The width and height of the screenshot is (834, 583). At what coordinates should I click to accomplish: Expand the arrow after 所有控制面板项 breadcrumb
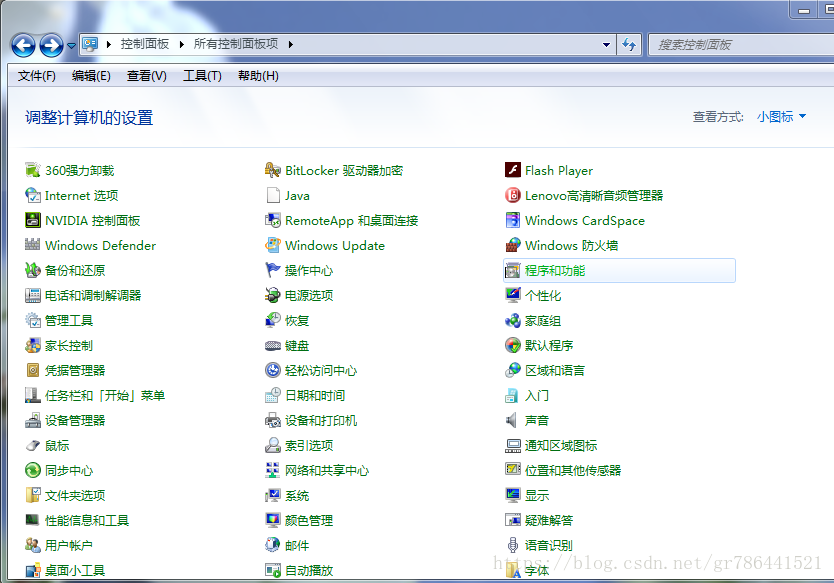290,44
